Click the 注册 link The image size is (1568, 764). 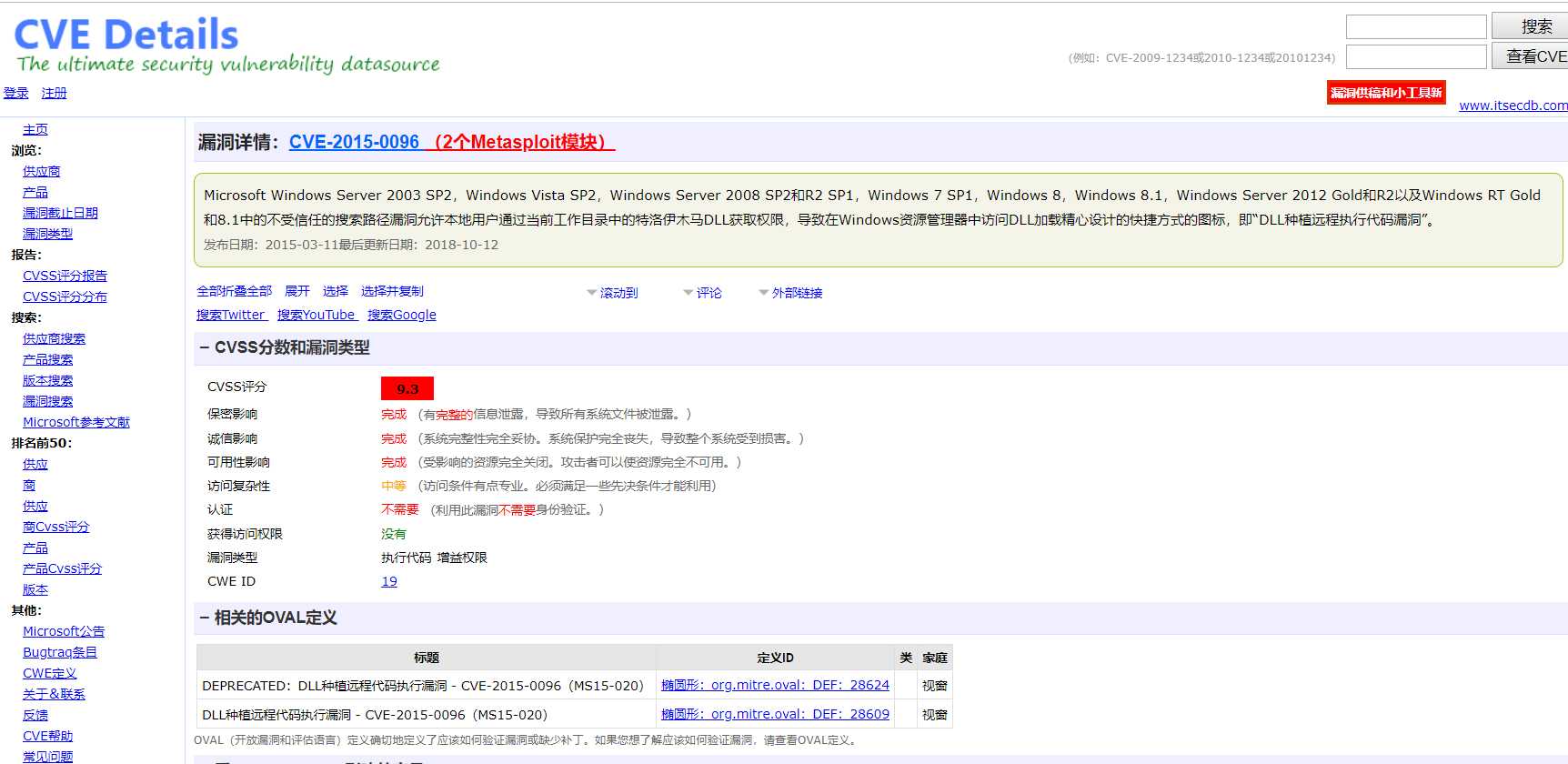54,93
